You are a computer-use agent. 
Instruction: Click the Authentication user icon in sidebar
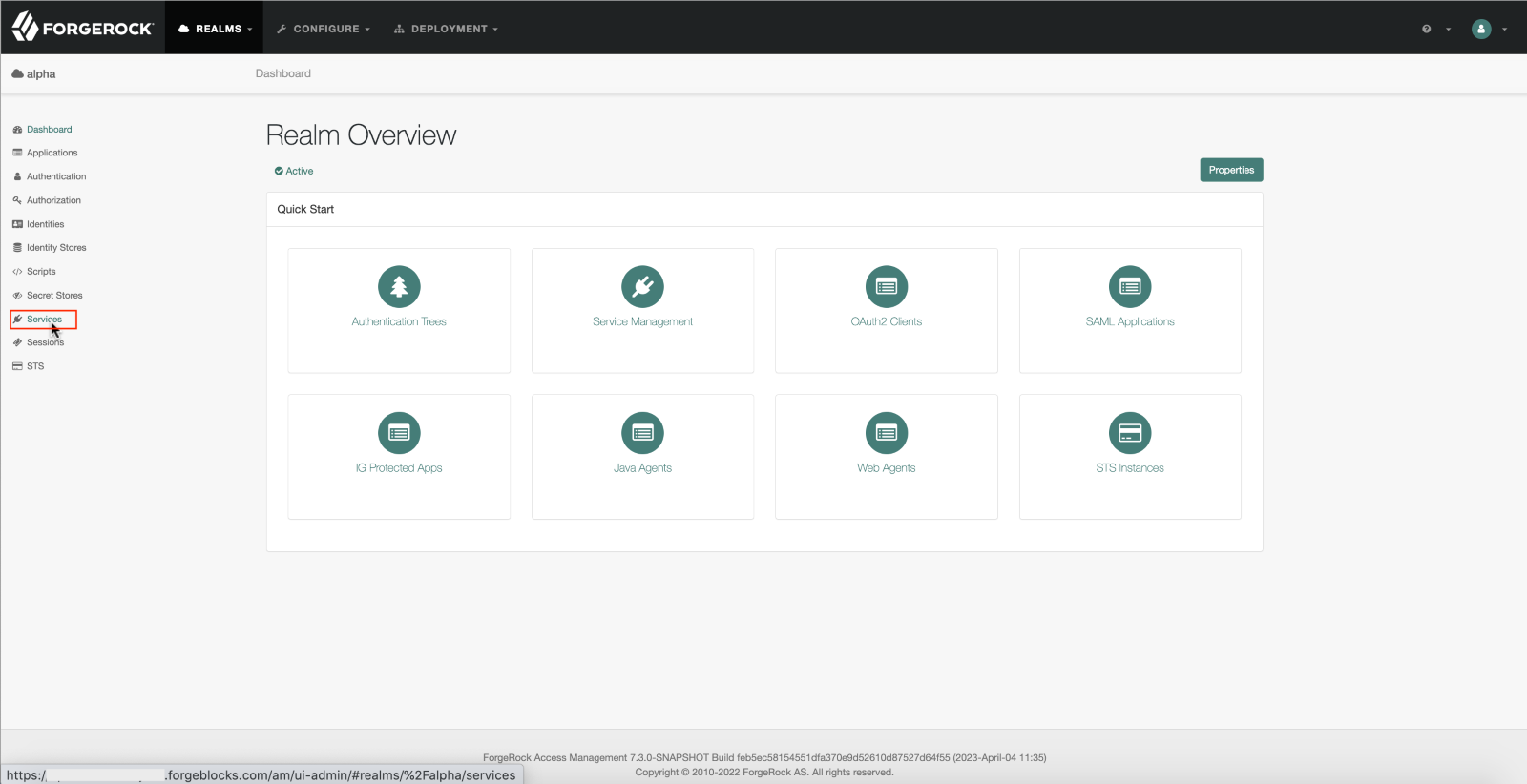pos(17,176)
